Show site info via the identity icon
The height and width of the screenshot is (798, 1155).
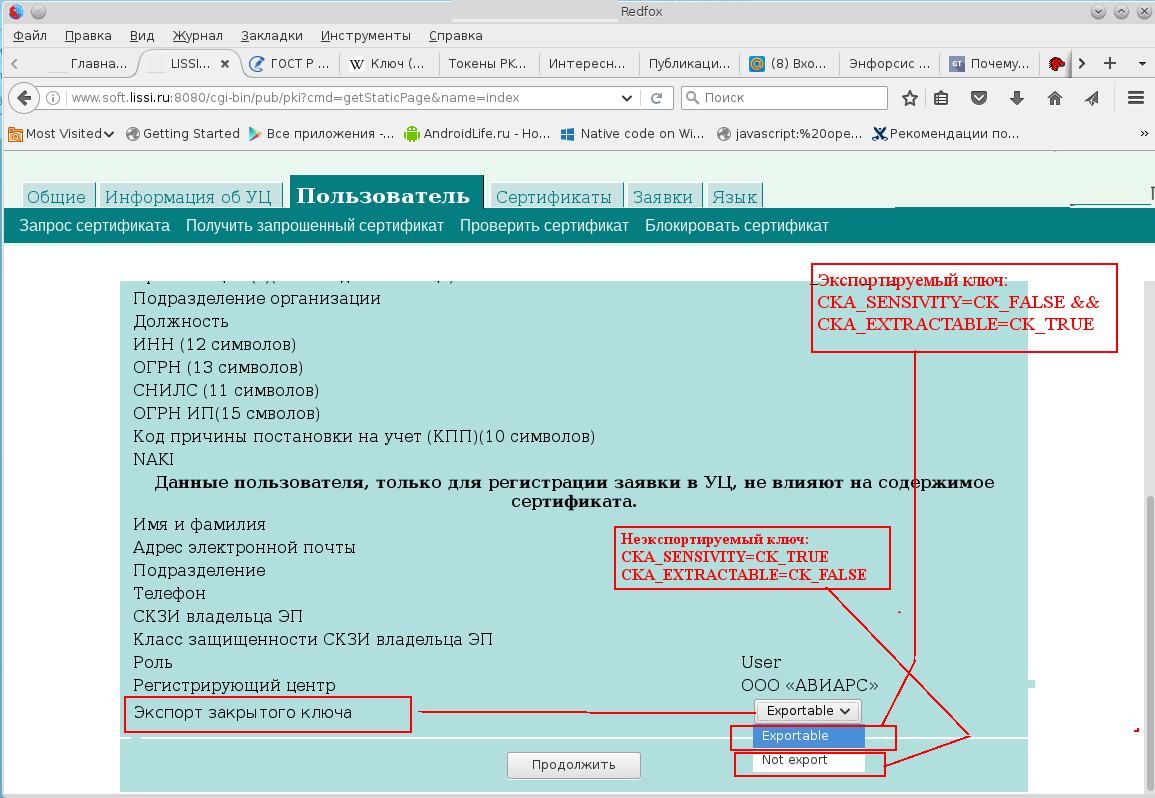53,98
